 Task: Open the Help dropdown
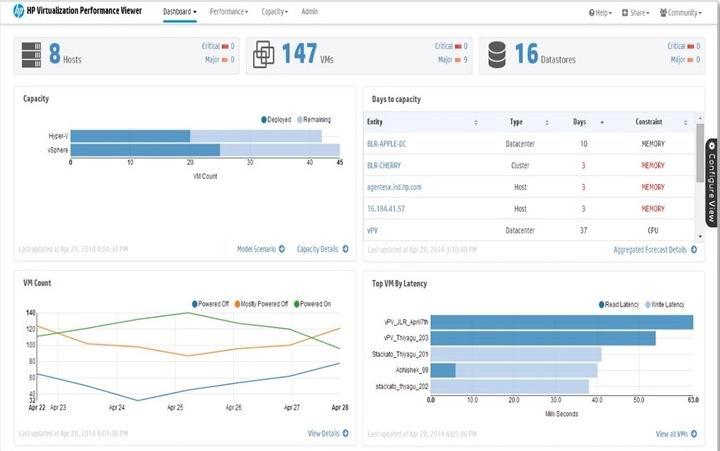[600, 13]
